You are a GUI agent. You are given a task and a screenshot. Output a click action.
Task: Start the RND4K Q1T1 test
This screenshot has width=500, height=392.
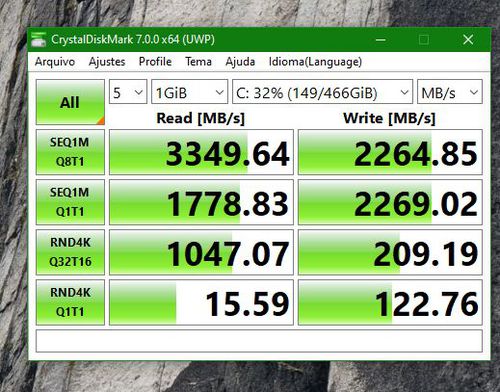point(70,302)
